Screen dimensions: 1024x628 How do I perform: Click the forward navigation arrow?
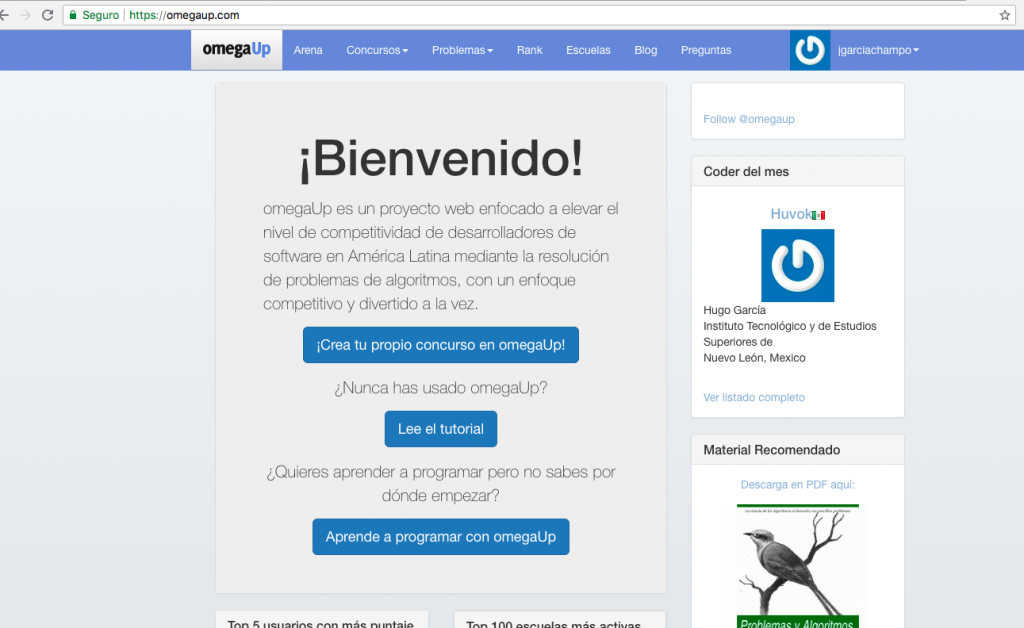click(25, 15)
